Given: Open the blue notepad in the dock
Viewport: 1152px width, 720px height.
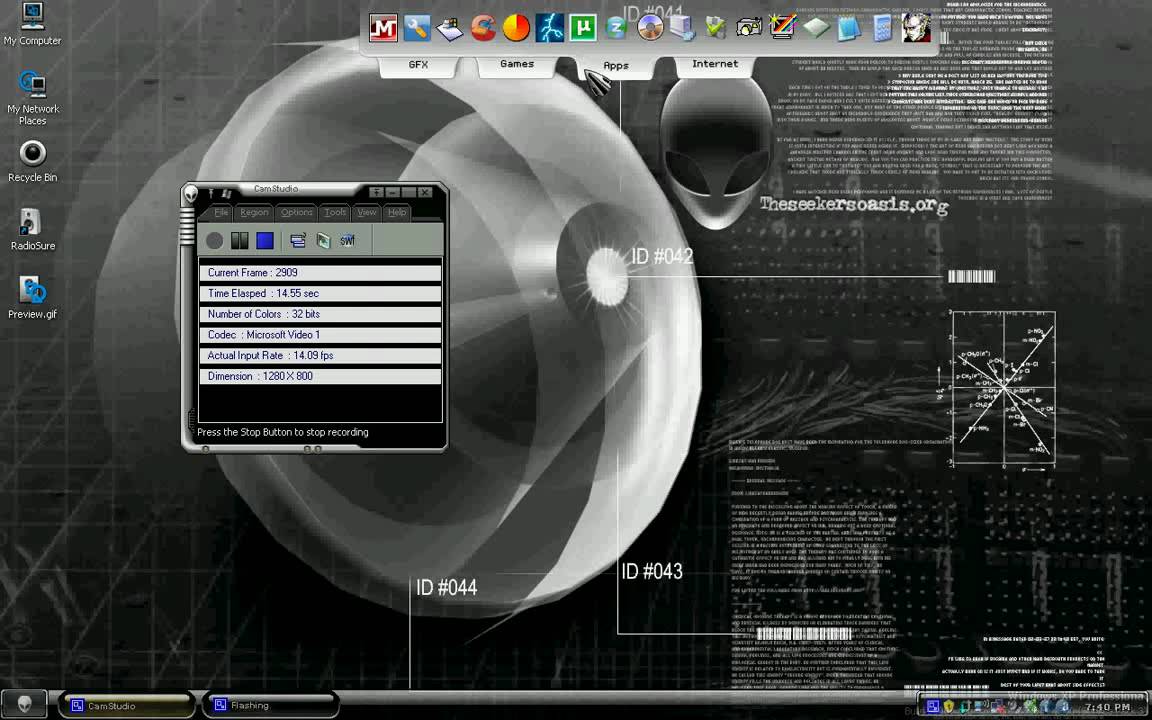Looking at the screenshot, I should (x=849, y=29).
